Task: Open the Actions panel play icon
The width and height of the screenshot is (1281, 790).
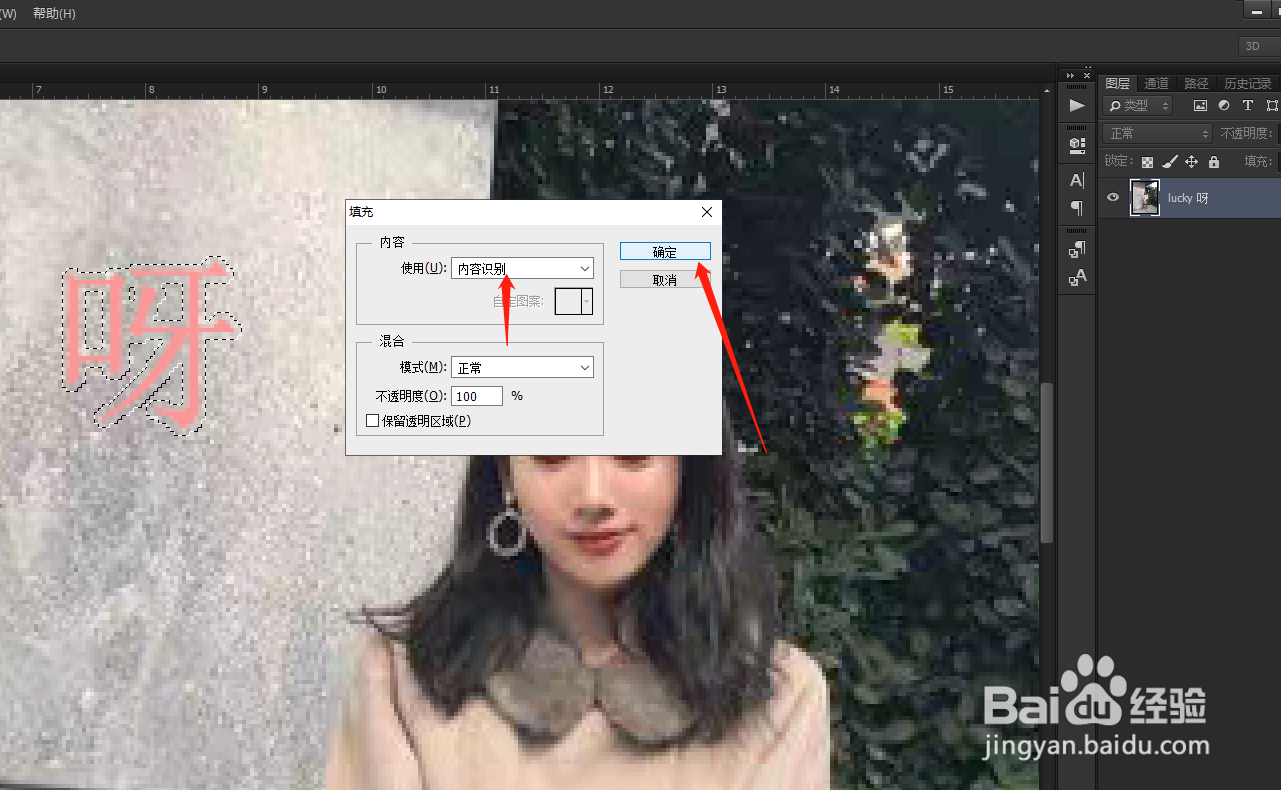Action: 1076,105
